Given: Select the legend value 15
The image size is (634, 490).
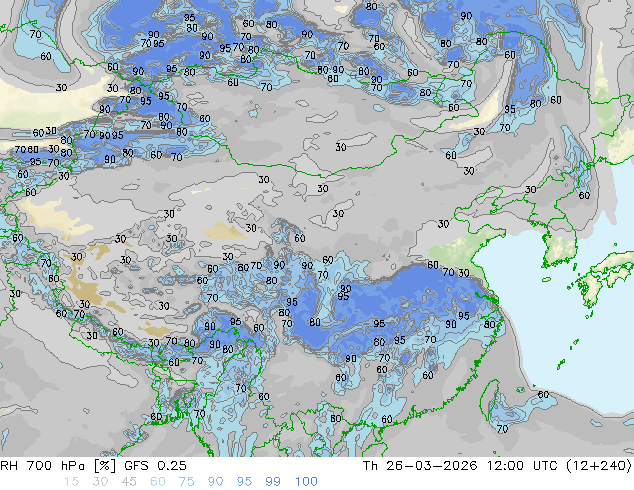Looking at the screenshot, I should tap(72, 482).
